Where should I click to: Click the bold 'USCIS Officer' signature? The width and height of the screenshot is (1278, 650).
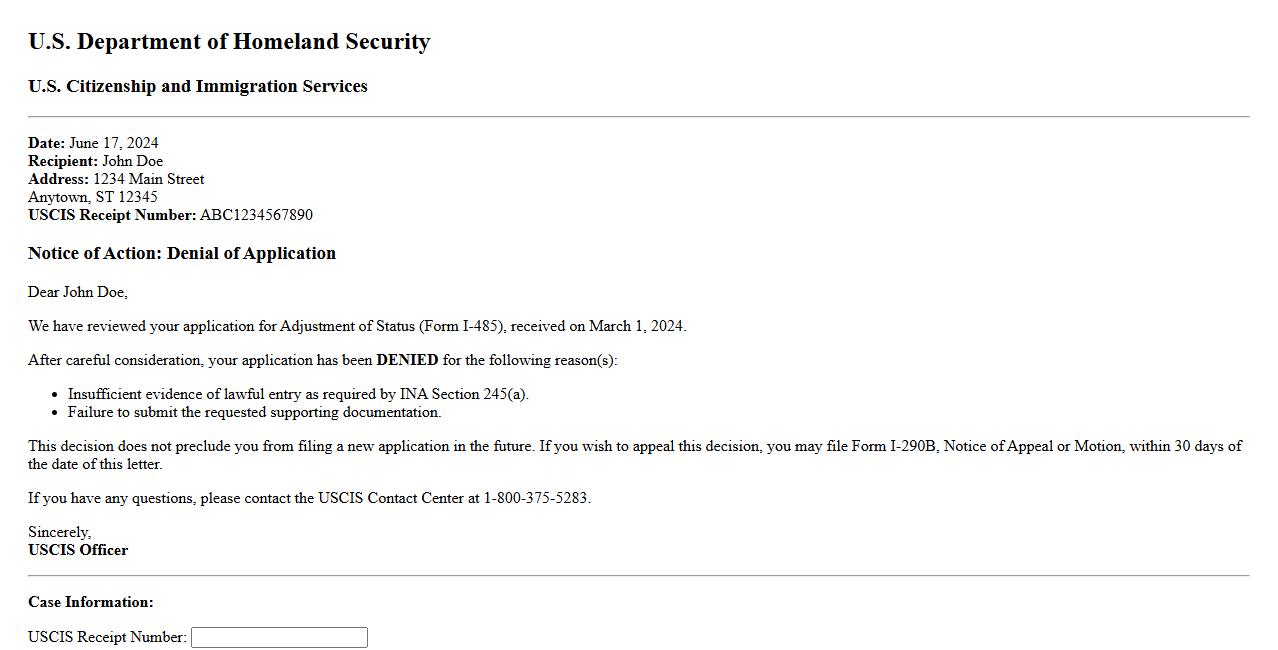[x=78, y=550]
